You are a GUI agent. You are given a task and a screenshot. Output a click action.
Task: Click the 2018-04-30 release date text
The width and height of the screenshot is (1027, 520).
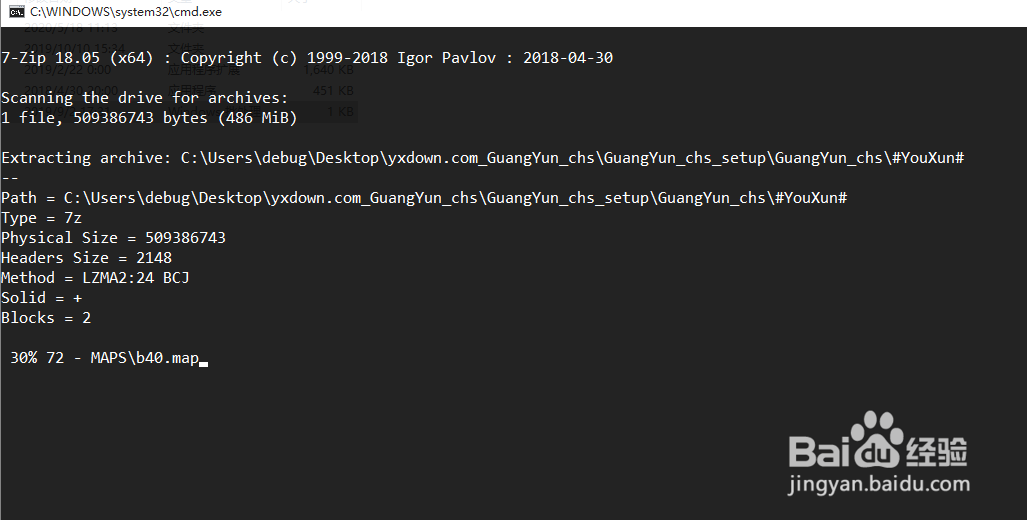tap(568, 58)
